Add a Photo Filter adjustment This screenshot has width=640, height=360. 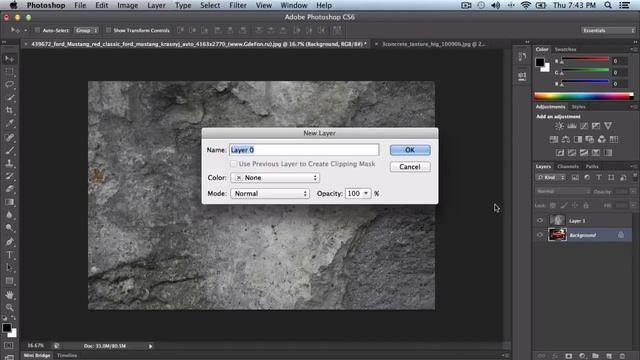pyautogui.click(x=589, y=140)
